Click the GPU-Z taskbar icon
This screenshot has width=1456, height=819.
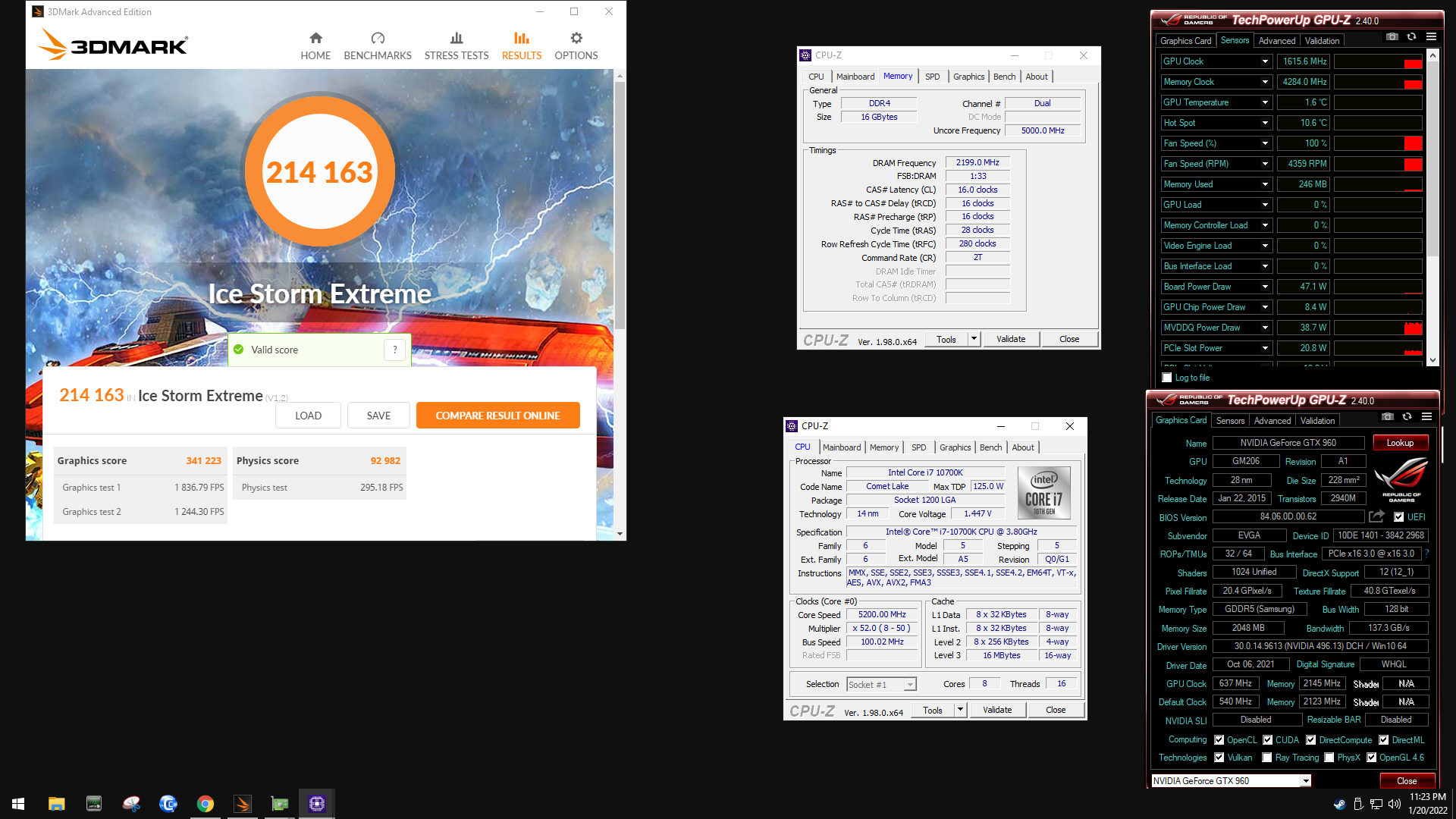280,804
